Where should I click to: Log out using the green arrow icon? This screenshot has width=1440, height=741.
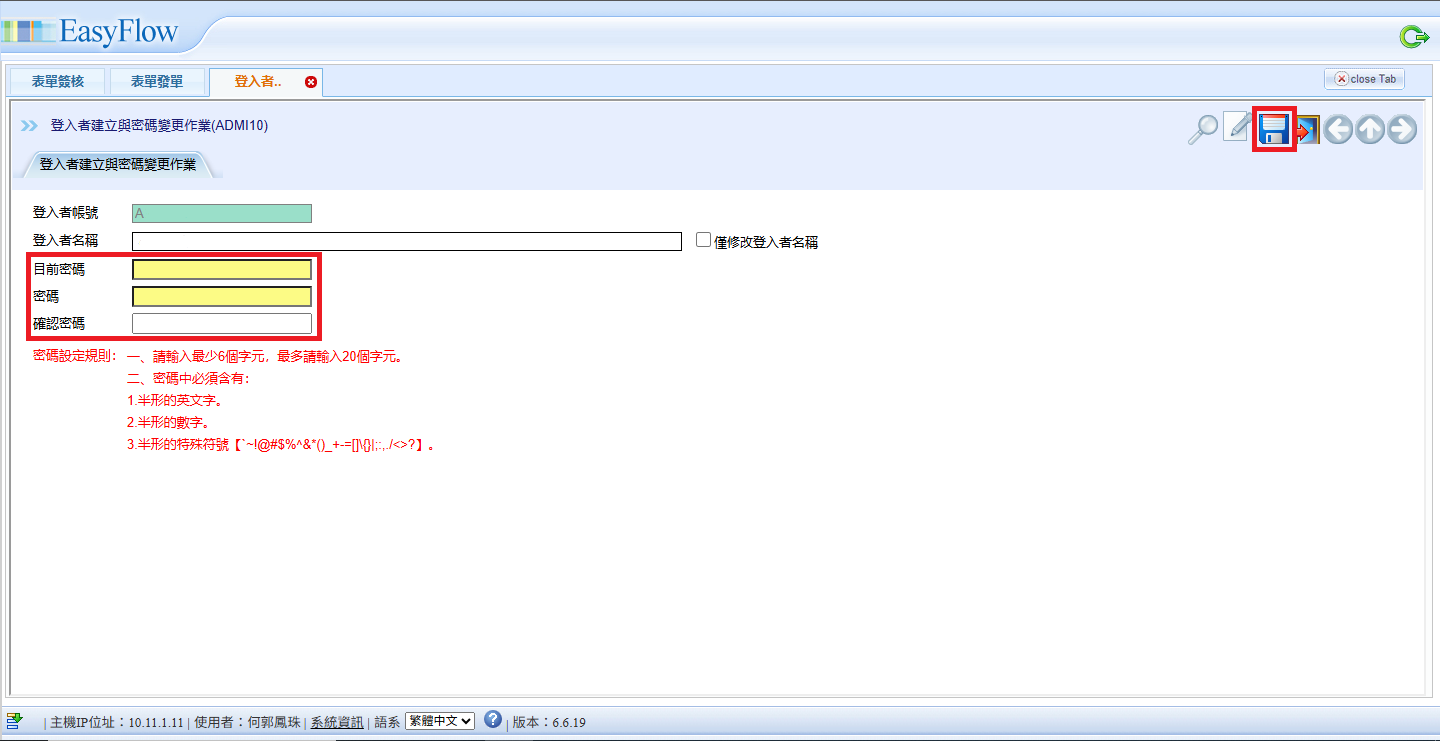[x=1414, y=38]
